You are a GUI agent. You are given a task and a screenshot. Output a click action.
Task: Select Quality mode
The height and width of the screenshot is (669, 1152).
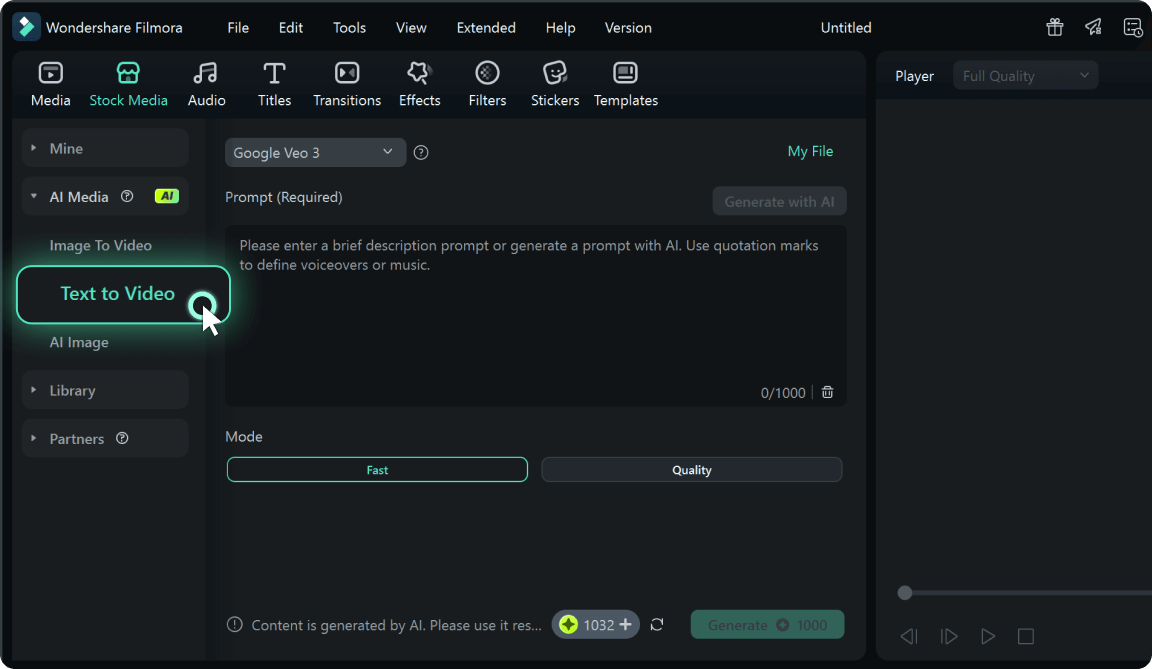691,469
